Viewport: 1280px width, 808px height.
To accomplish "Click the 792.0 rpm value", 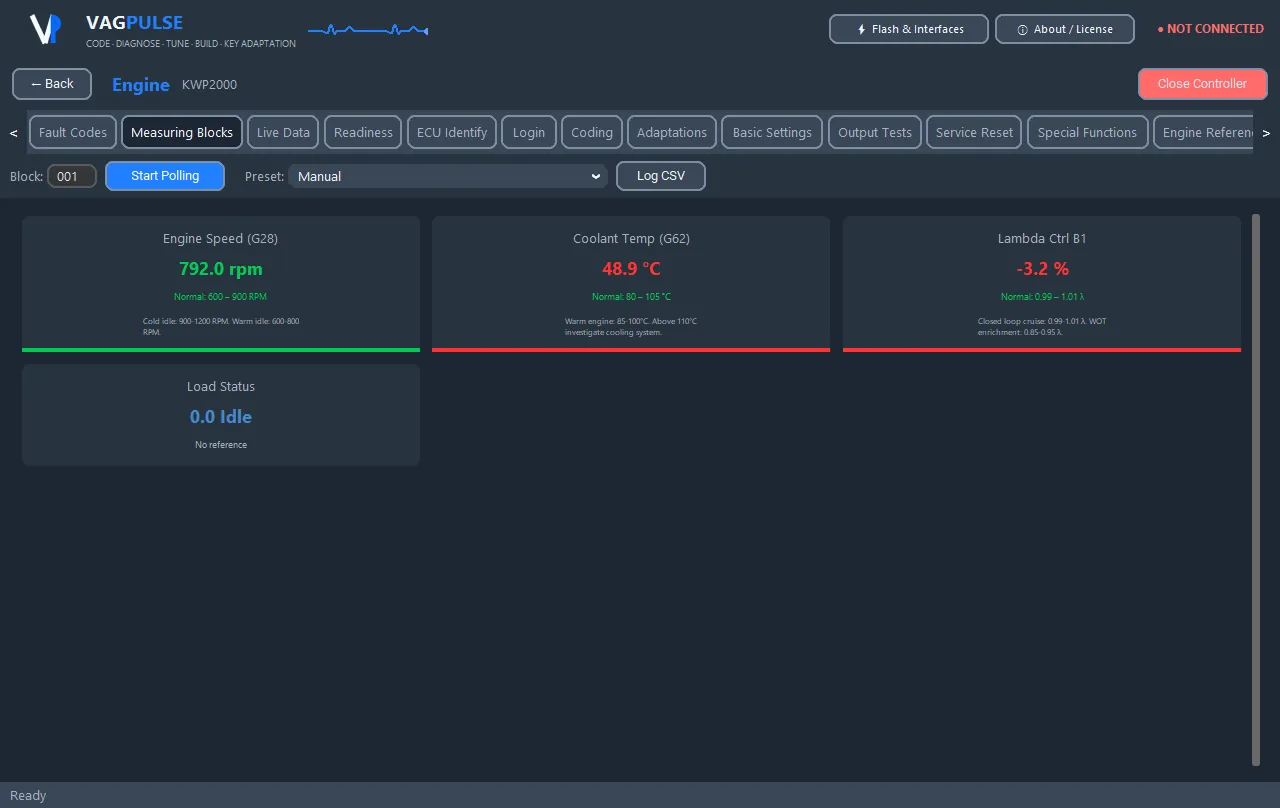I will [x=221, y=268].
